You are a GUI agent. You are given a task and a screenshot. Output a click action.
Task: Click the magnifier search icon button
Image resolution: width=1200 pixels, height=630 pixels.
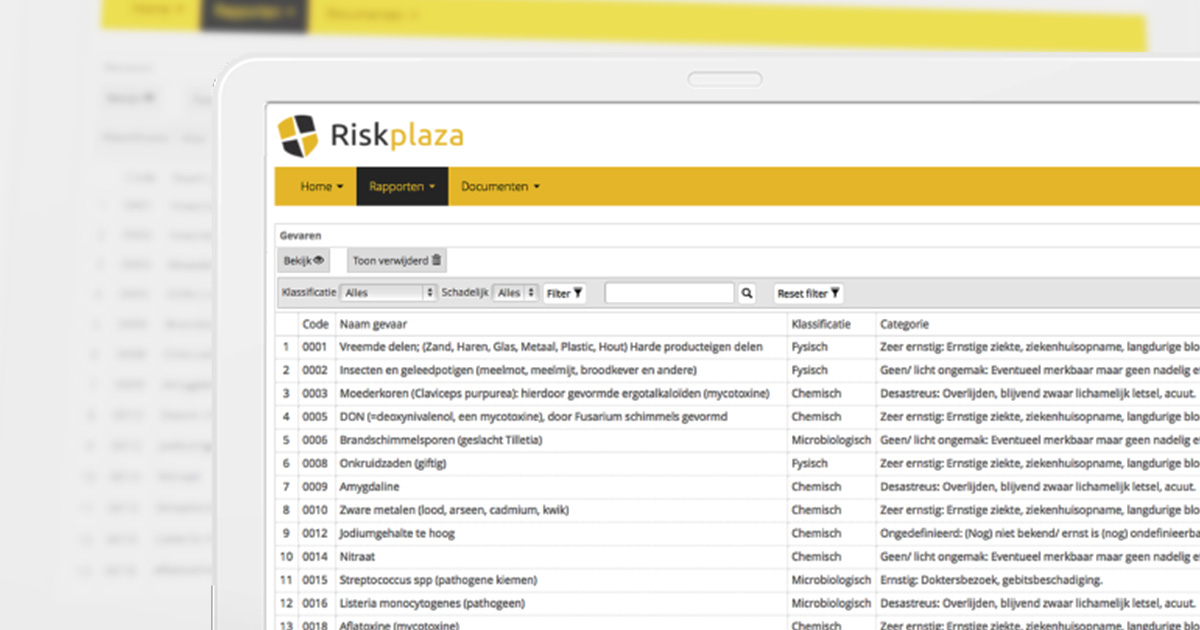click(x=746, y=293)
